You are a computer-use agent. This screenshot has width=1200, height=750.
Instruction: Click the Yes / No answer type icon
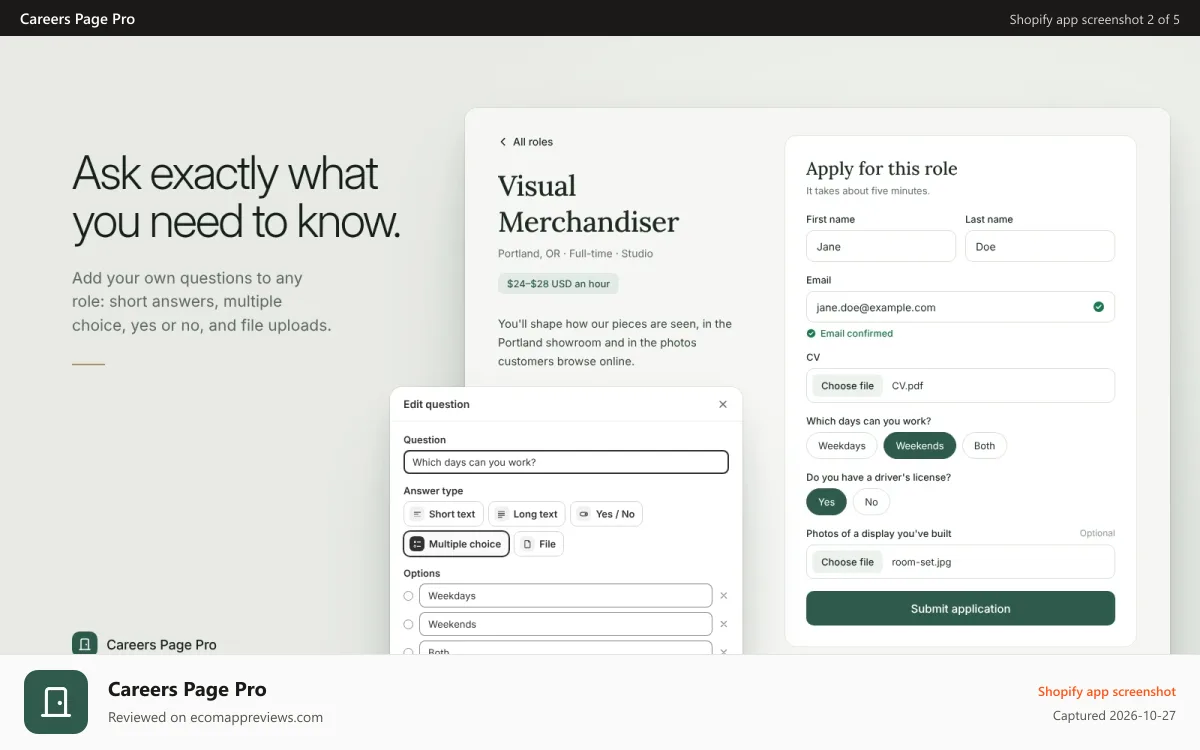click(584, 514)
